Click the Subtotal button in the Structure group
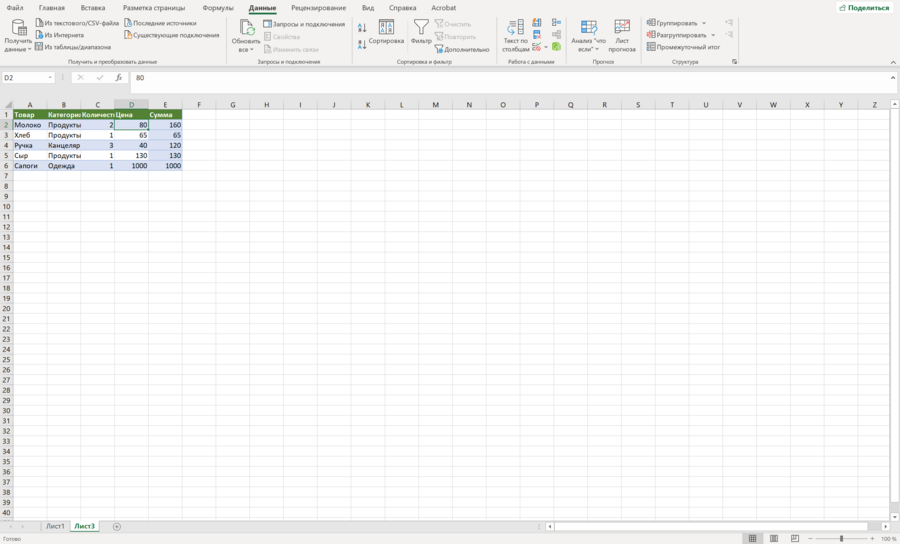The height and width of the screenshot is (544, 900). coord(683,47)
